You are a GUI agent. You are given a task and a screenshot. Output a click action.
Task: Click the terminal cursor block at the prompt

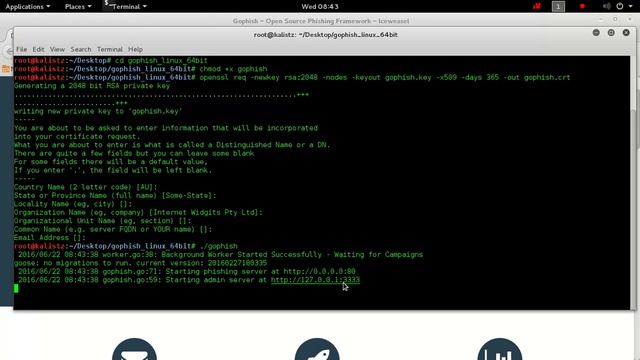point(16,289)
